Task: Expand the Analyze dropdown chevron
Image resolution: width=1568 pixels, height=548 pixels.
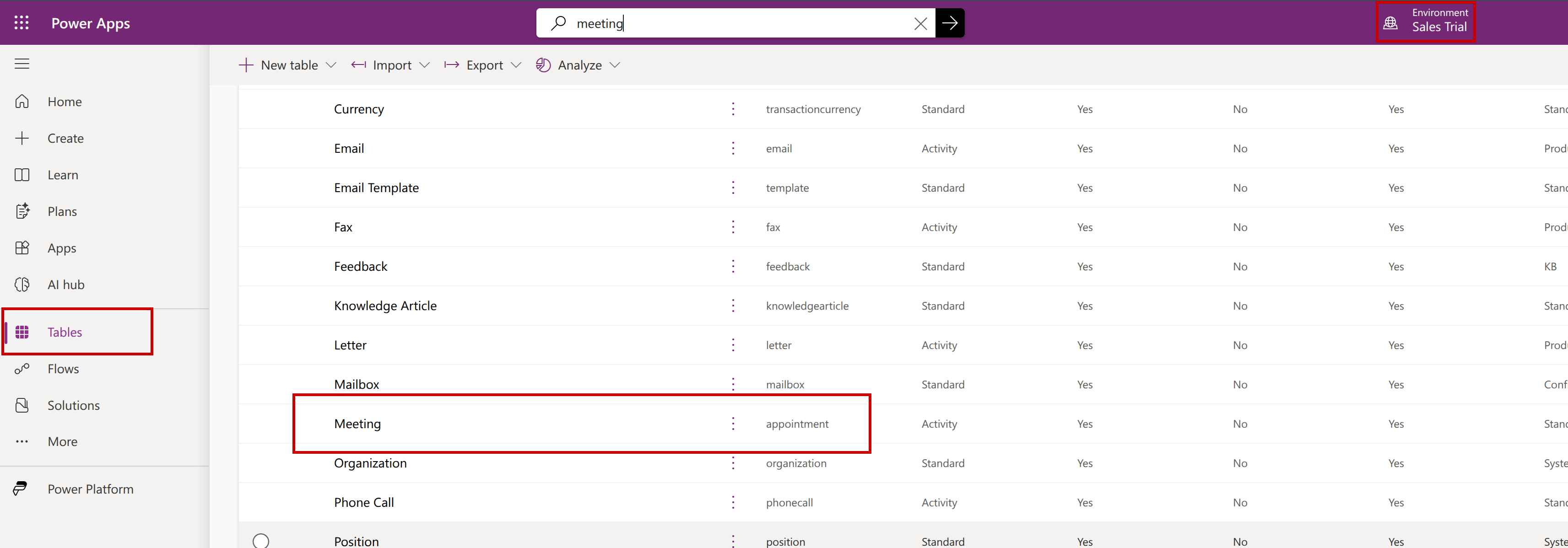Action: click(615, 65)
